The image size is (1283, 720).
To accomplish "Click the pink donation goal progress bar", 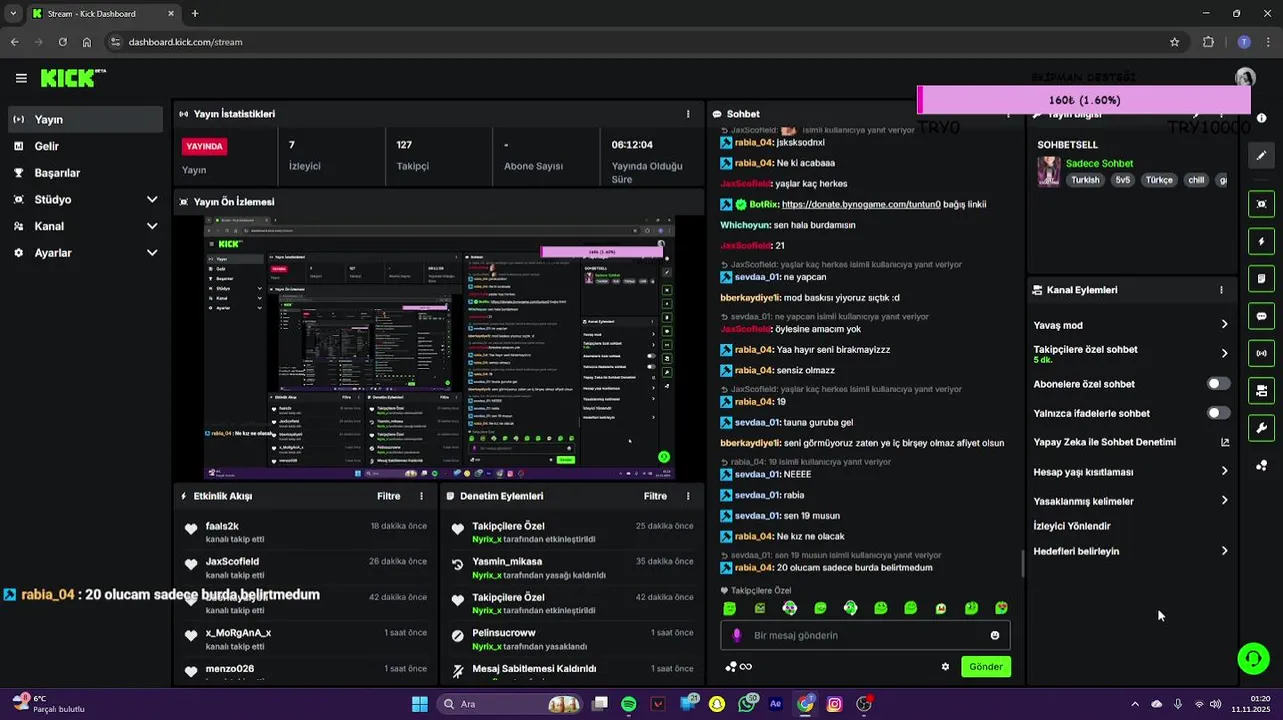I will 1084,100.
